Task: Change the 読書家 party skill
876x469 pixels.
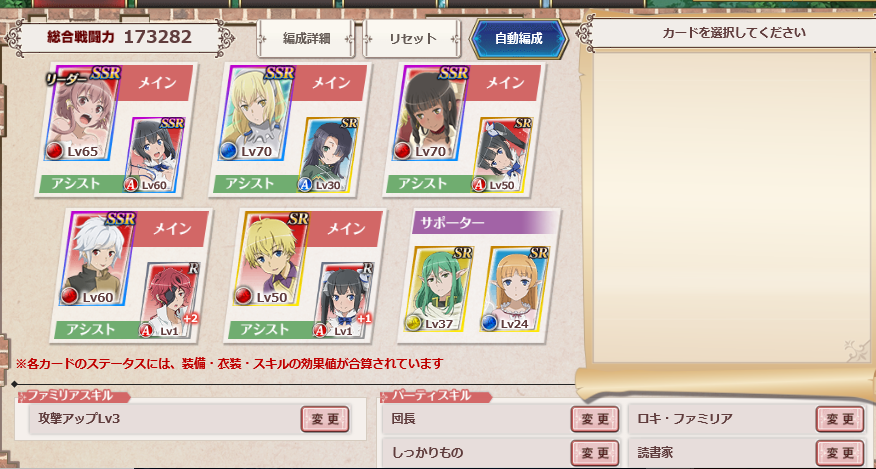Action: pos(840,452)
